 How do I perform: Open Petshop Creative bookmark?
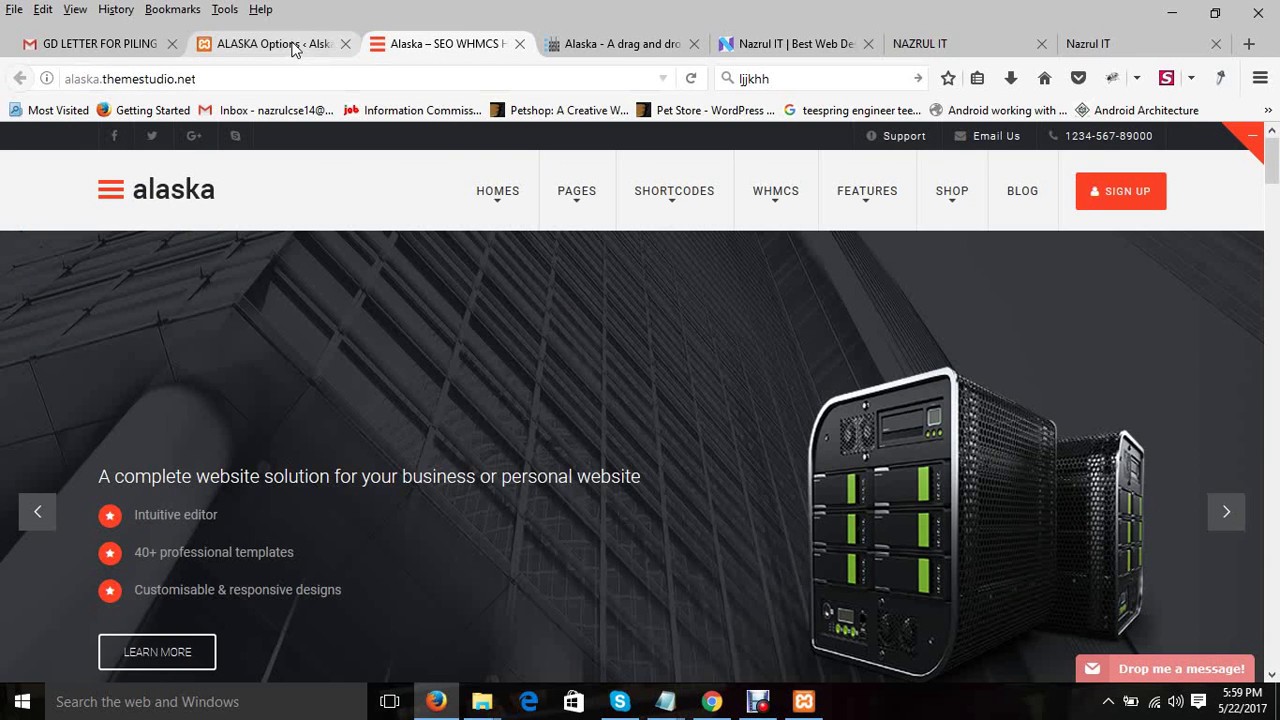(560, 110)
